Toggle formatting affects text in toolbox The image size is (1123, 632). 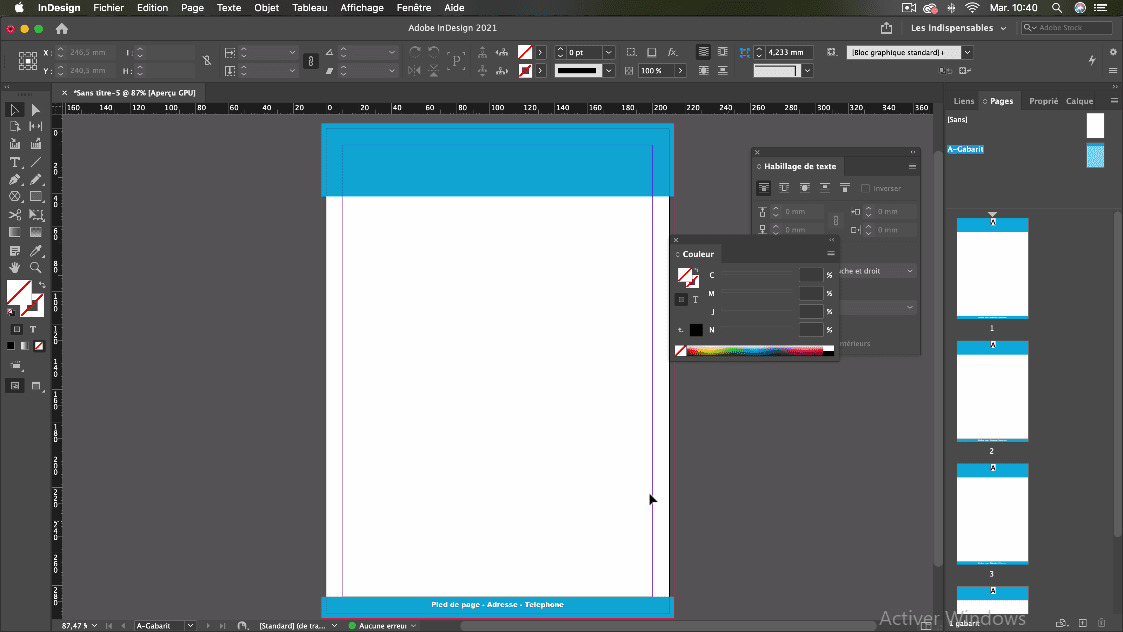(x=33, y=330)
